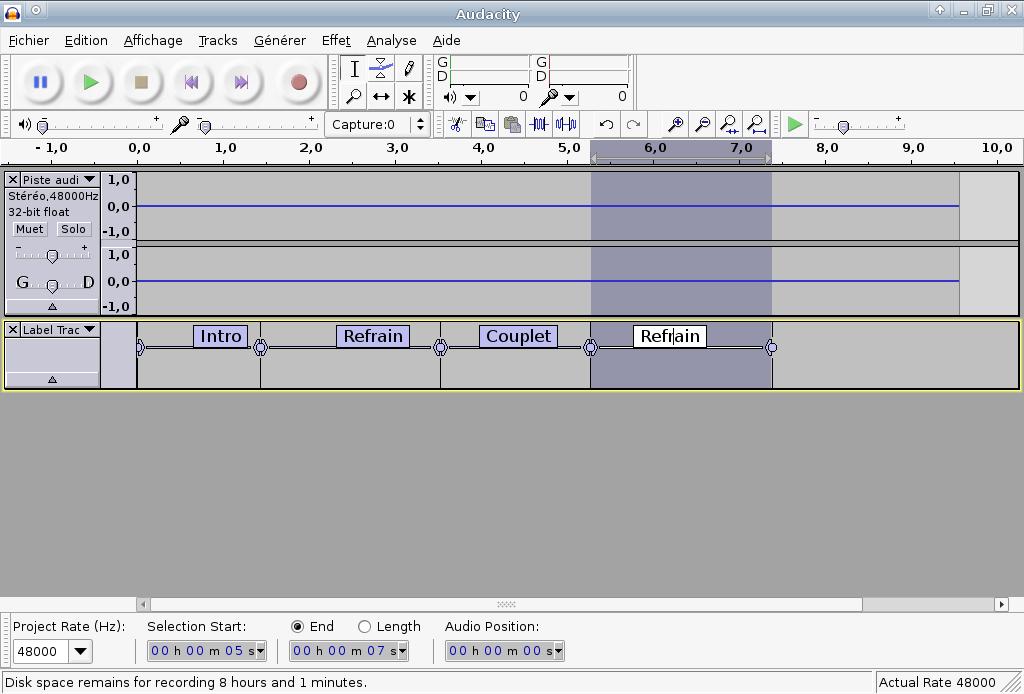Click the Intro label on label track
Image resolution: width=1024 pixels, height=694 pixels.
point(221,337)
